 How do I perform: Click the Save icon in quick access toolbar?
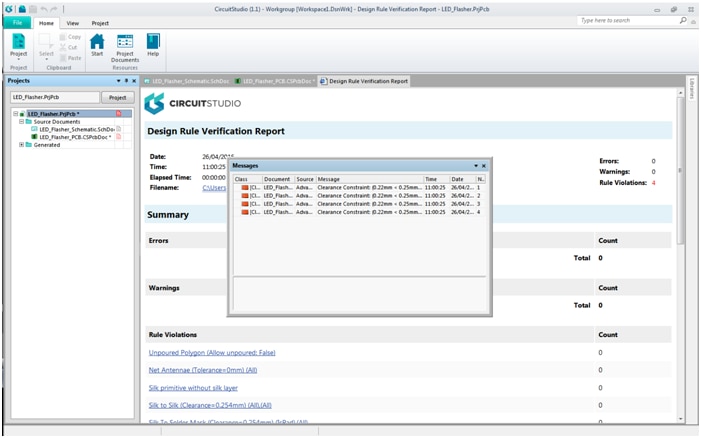(21, 7)
